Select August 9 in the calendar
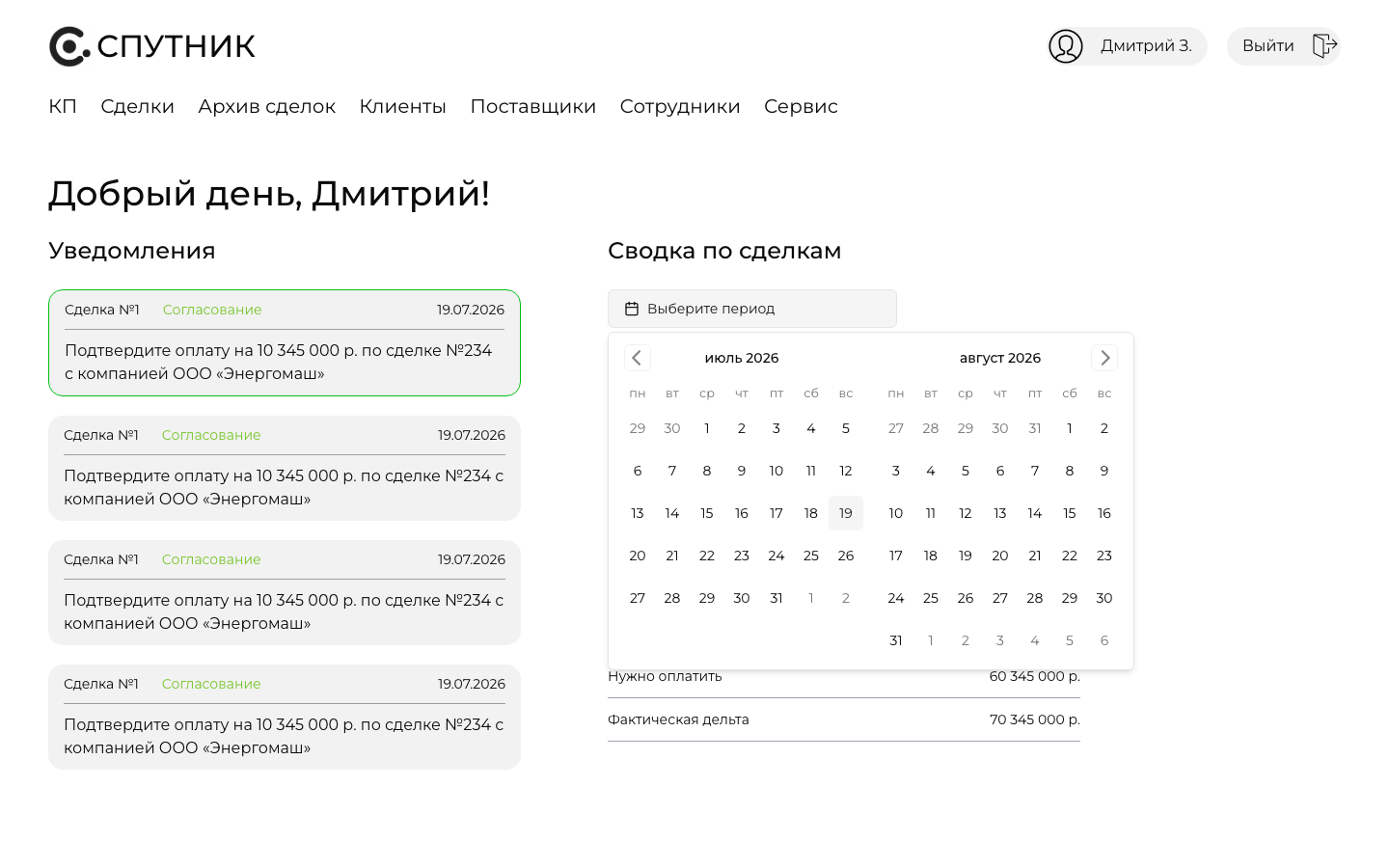The image size is (1389, 868). click(1104, 471)
